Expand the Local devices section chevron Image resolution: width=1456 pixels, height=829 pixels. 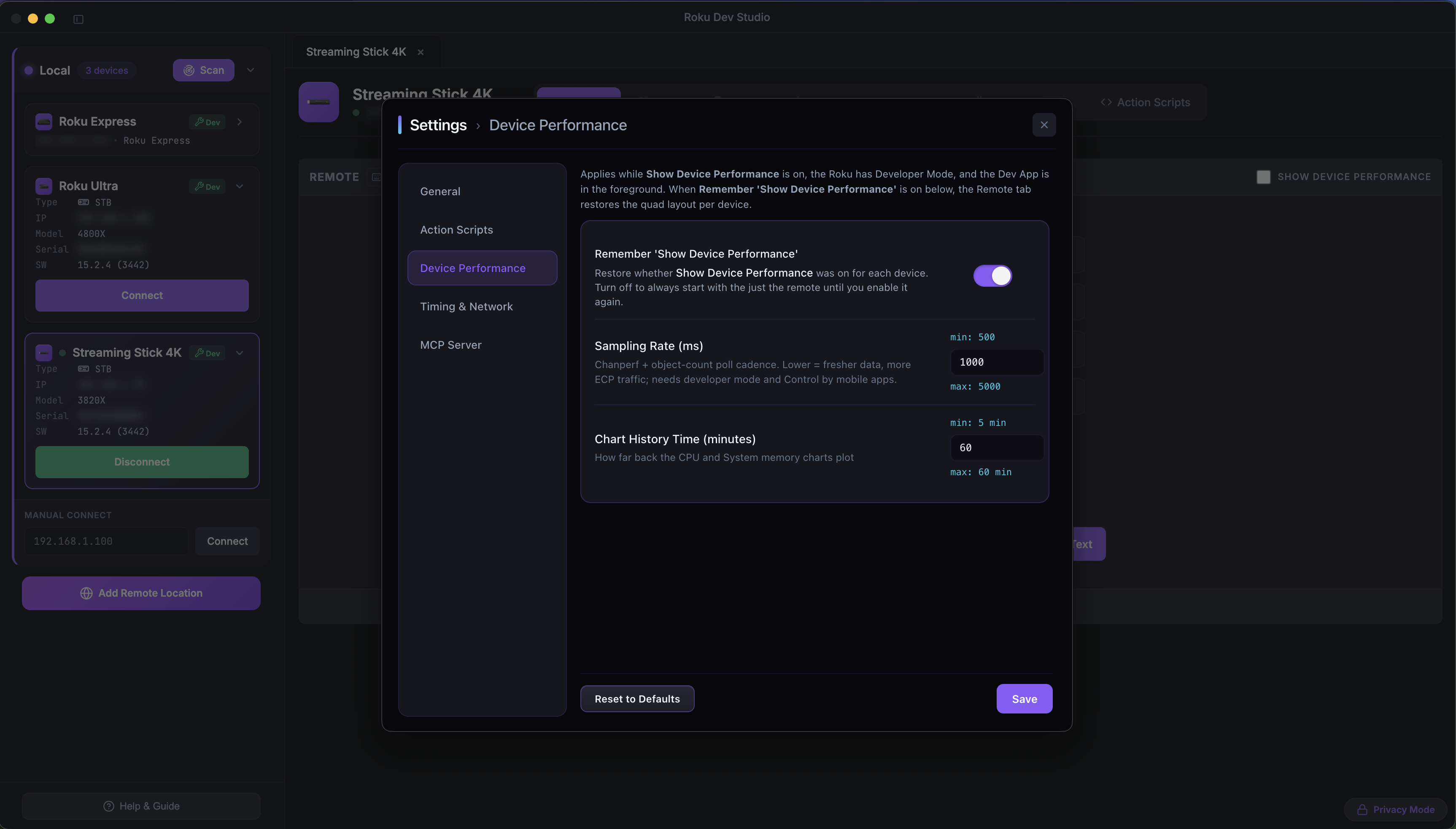(250, 70)
